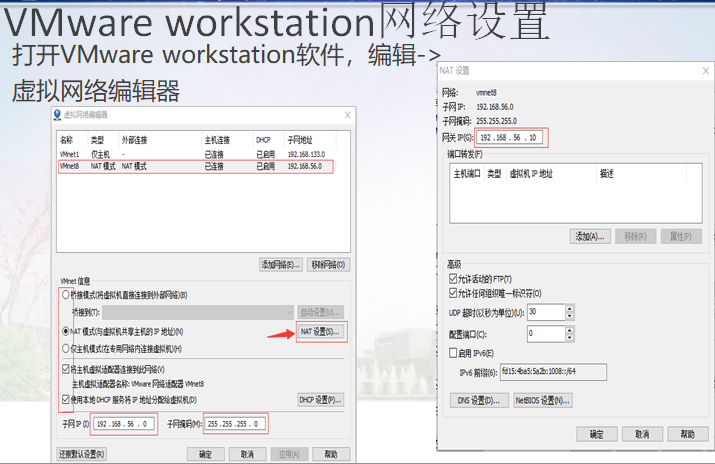Open DNS 设置 in NAT dialog
The height and width of the screenshot is (464, 715).
[478, 400]
